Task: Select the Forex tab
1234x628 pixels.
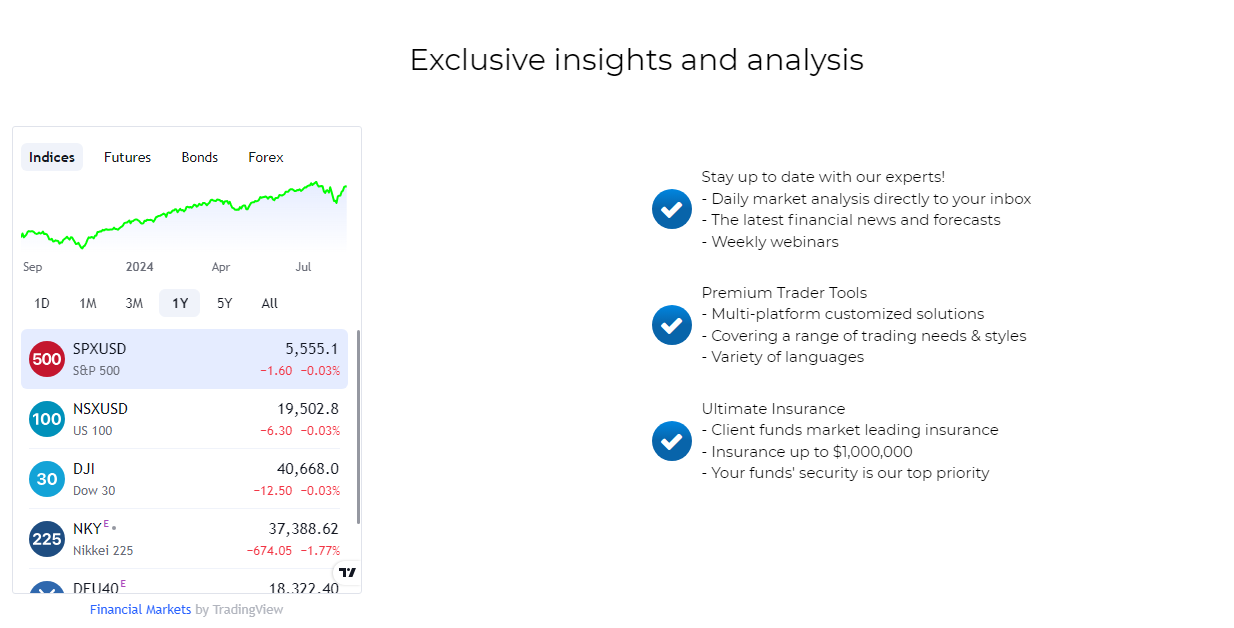Action: pos(266,157)
